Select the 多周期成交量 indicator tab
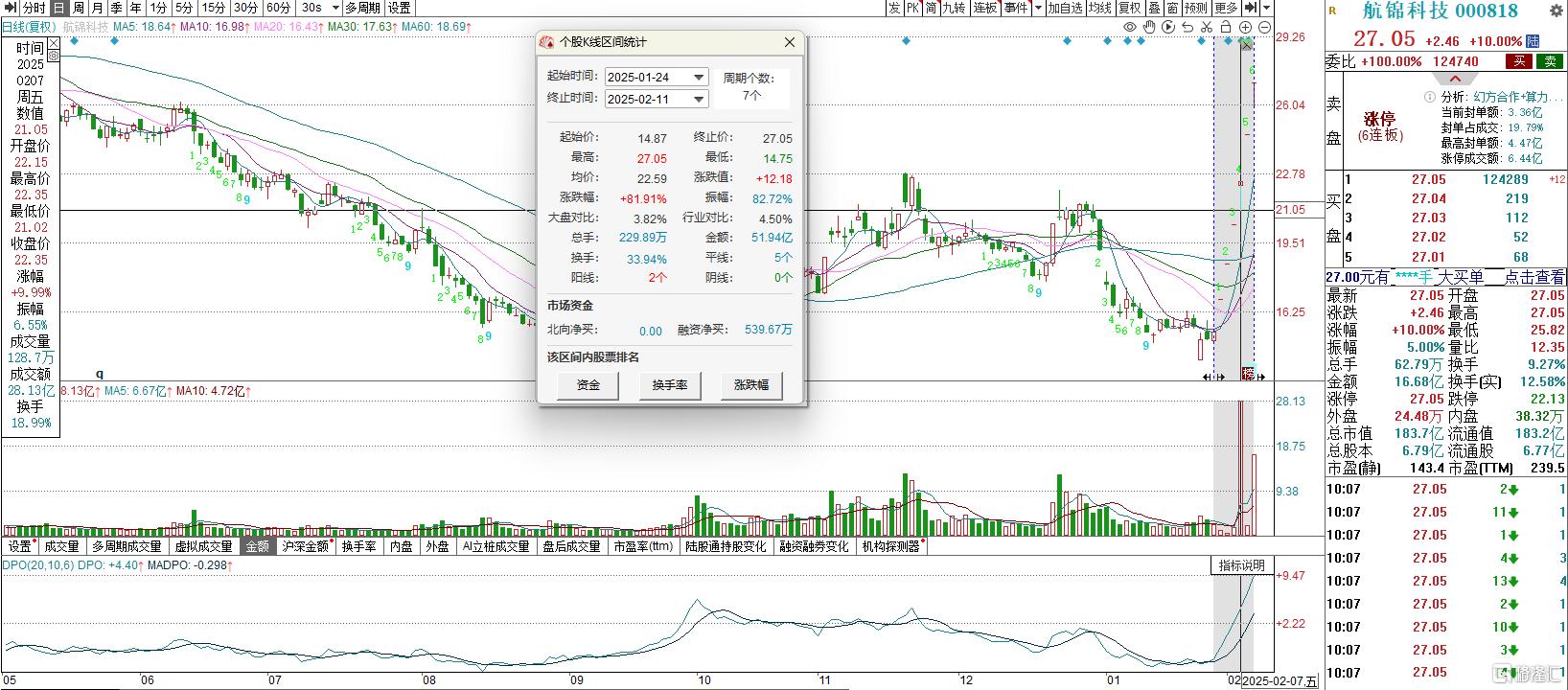 point(127,546)
